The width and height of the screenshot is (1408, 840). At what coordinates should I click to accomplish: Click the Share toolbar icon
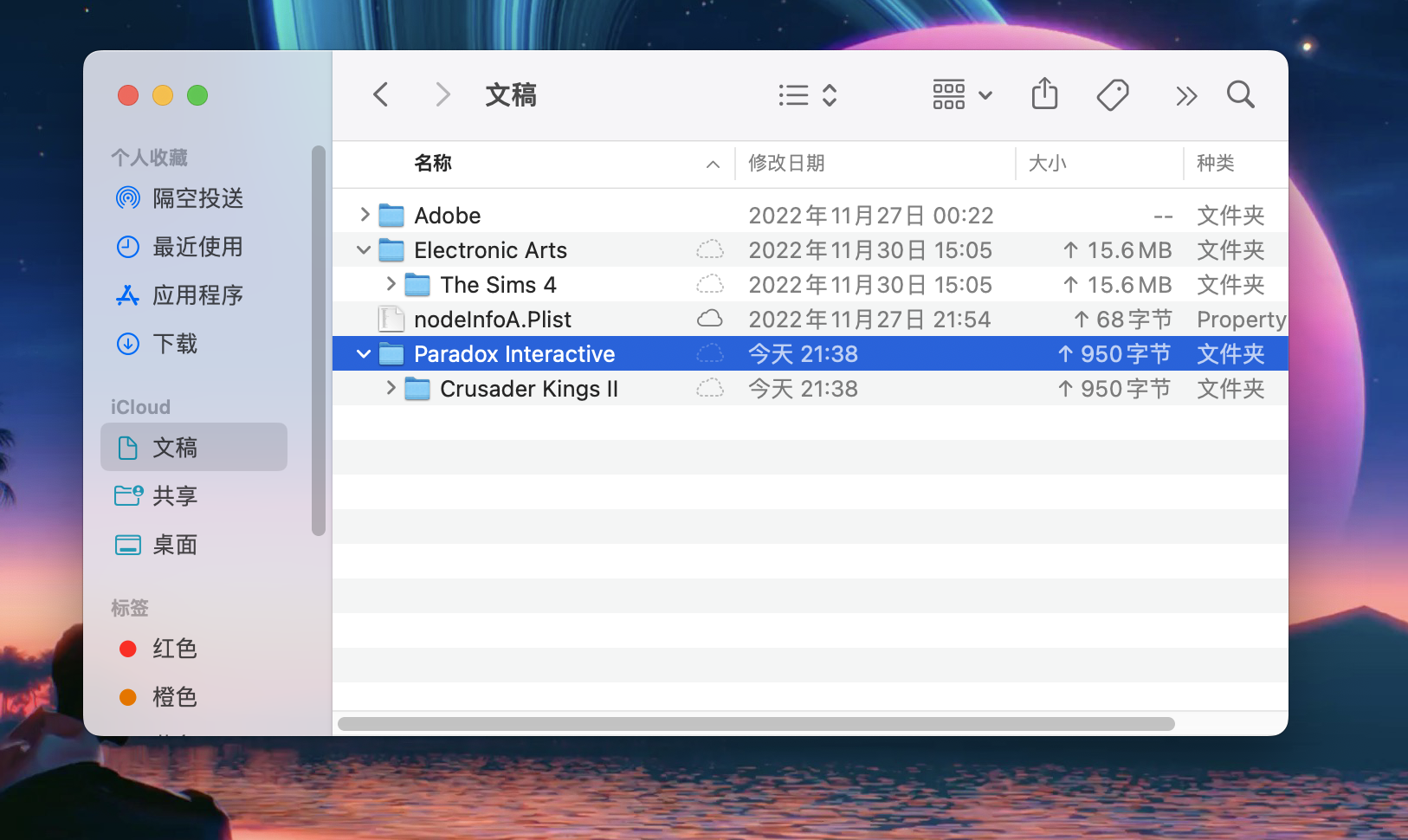point(1045,94)
